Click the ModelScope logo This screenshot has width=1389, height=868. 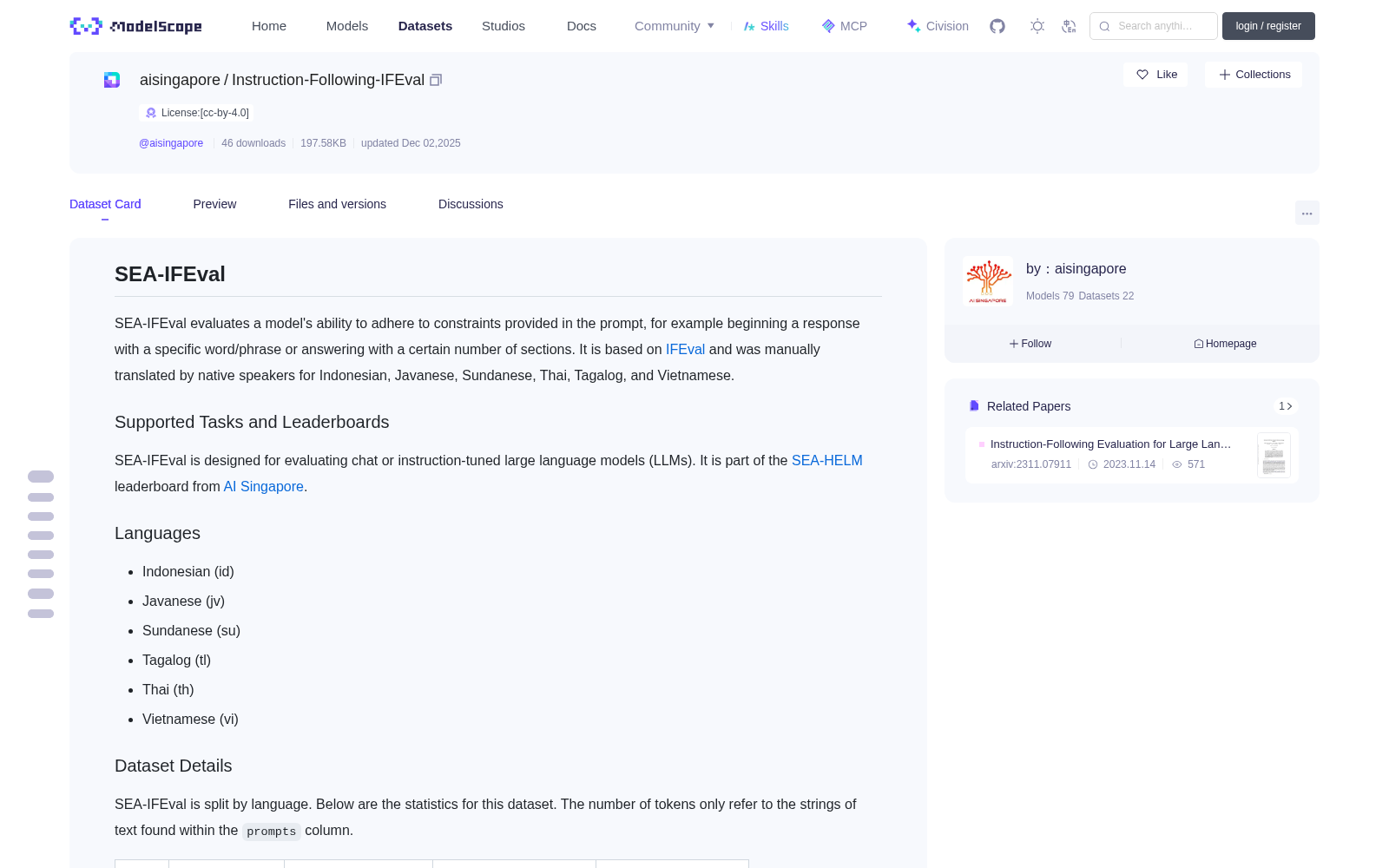(136, 26)
